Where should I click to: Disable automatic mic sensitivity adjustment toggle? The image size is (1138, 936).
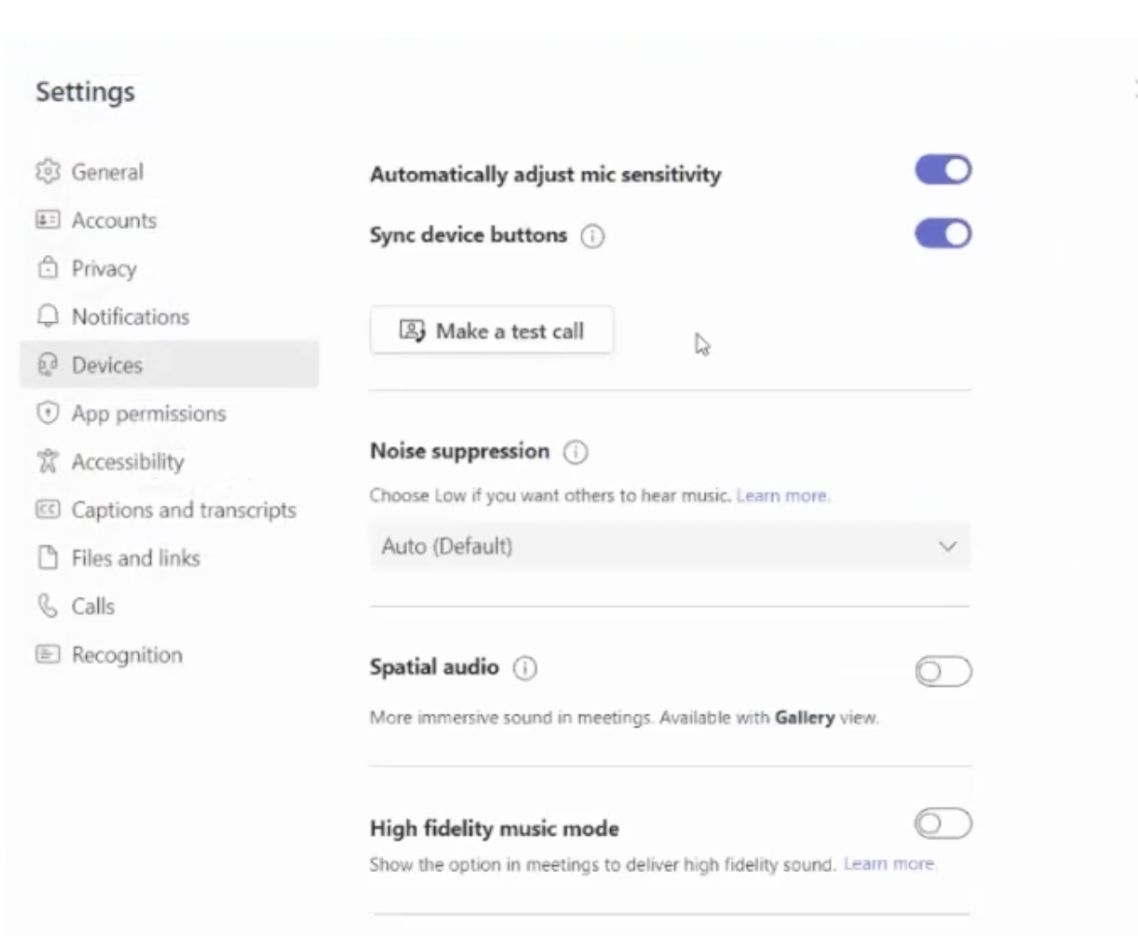click(943, 170)
